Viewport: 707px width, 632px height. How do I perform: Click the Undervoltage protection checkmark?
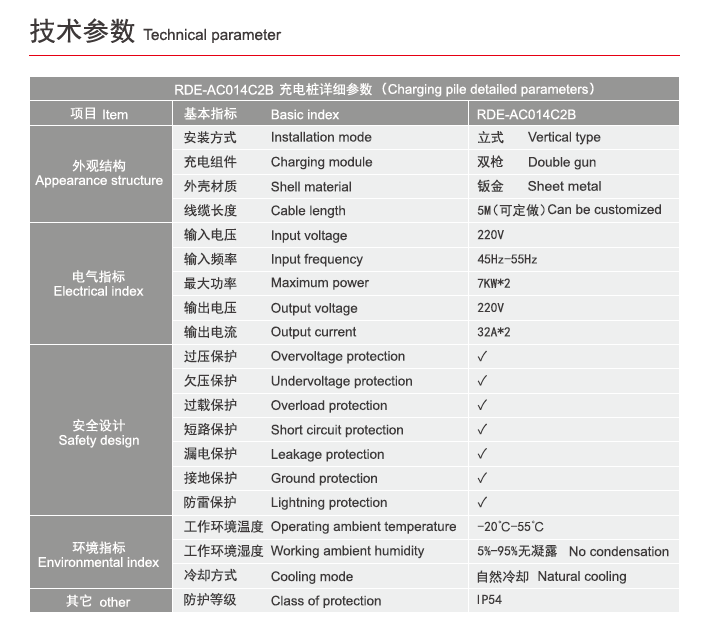(x=482, y=381)
